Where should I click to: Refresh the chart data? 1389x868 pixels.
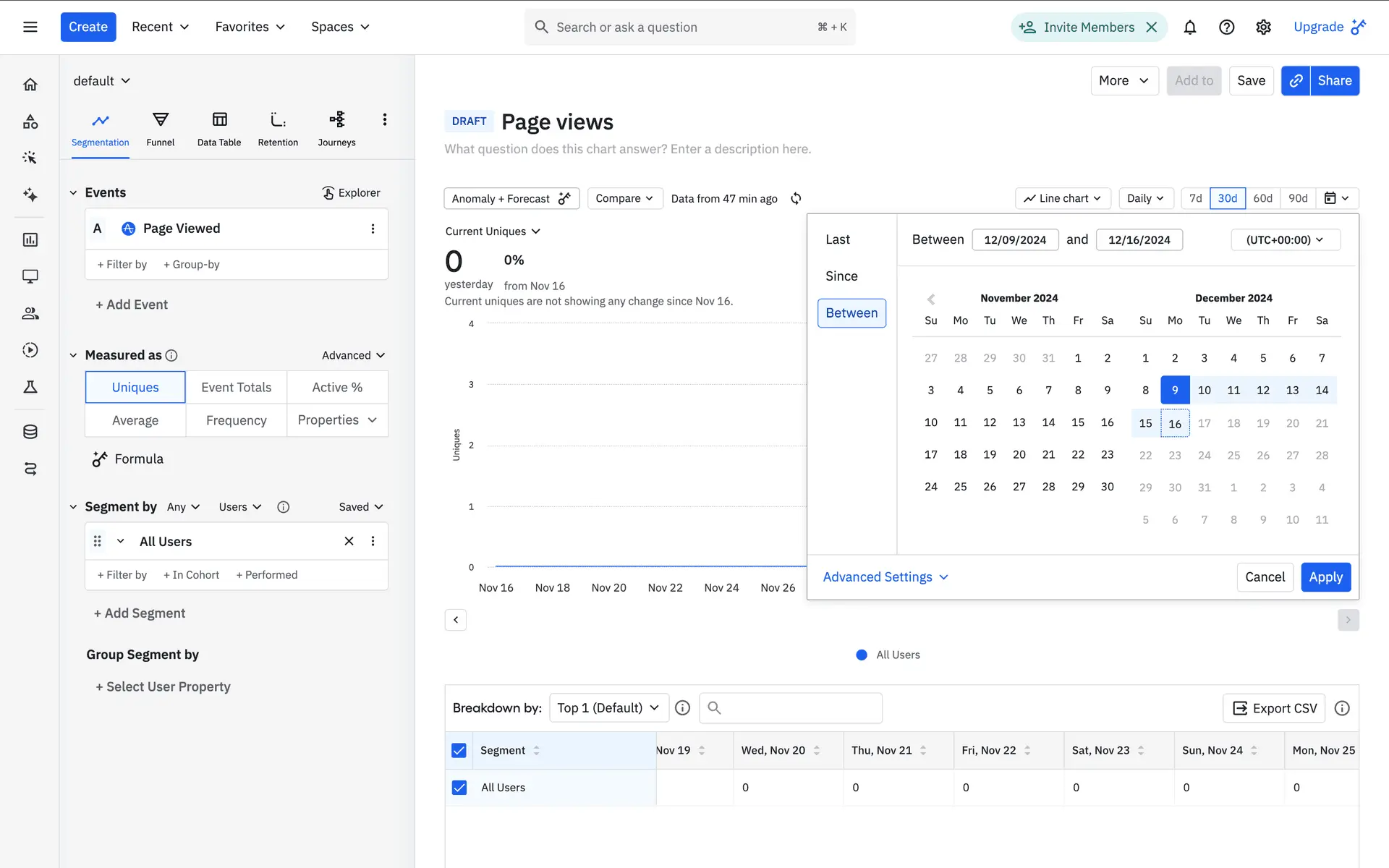tap(796, 198)
